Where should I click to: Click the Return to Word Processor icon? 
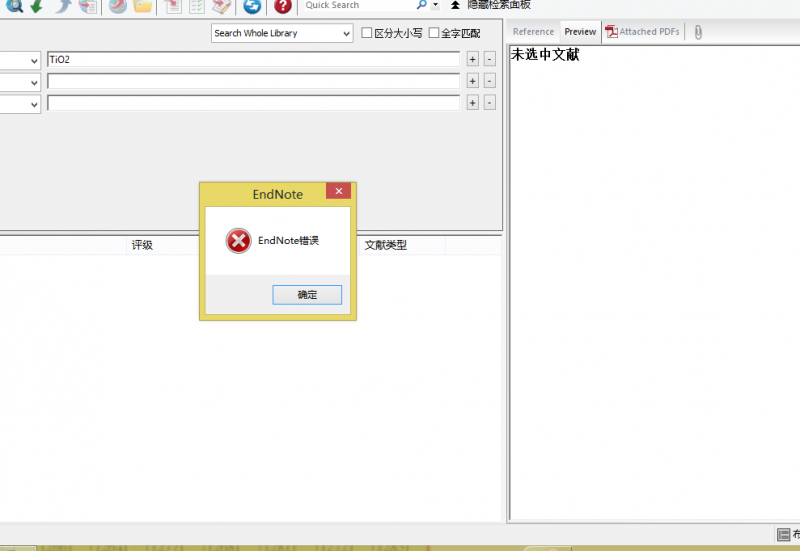221,6
